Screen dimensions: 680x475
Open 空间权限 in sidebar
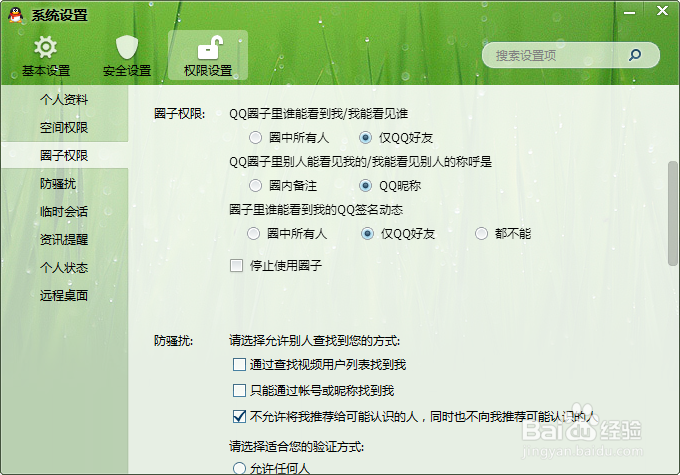click(x=64, y=128)
